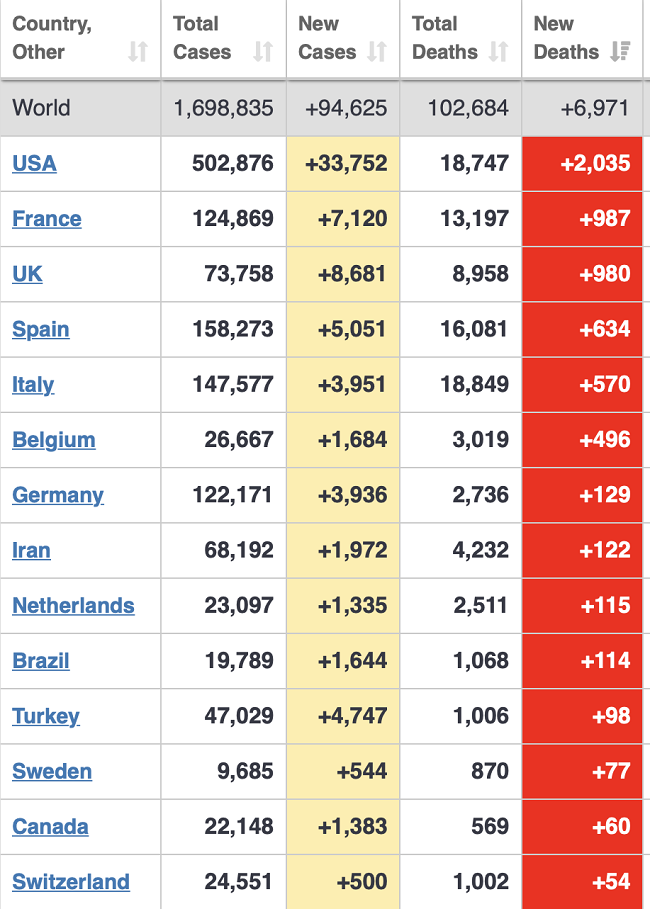
Task: Click the Germany link
Action: 58,495
